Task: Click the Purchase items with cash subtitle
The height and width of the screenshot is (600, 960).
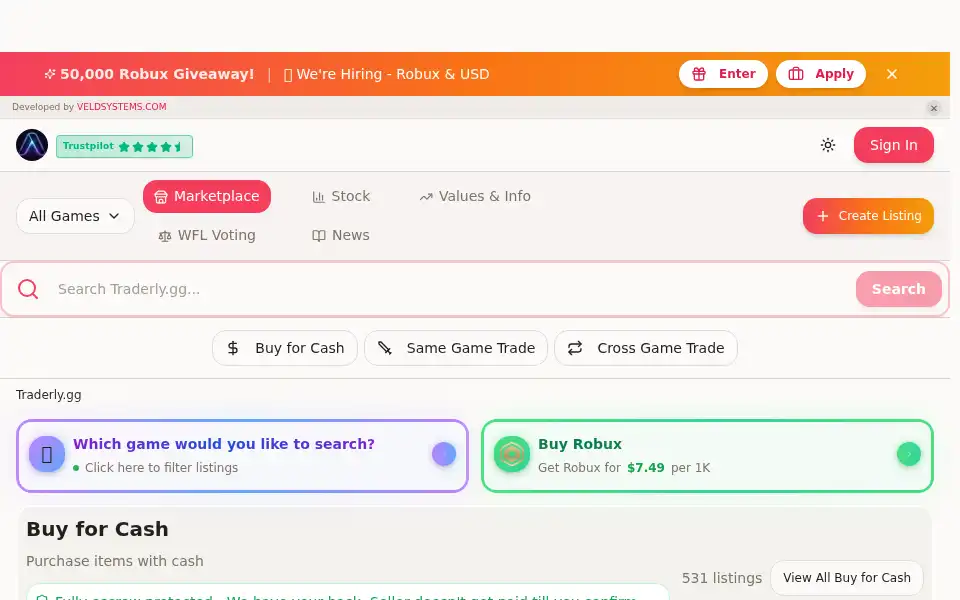Action: tap(115, 561)
